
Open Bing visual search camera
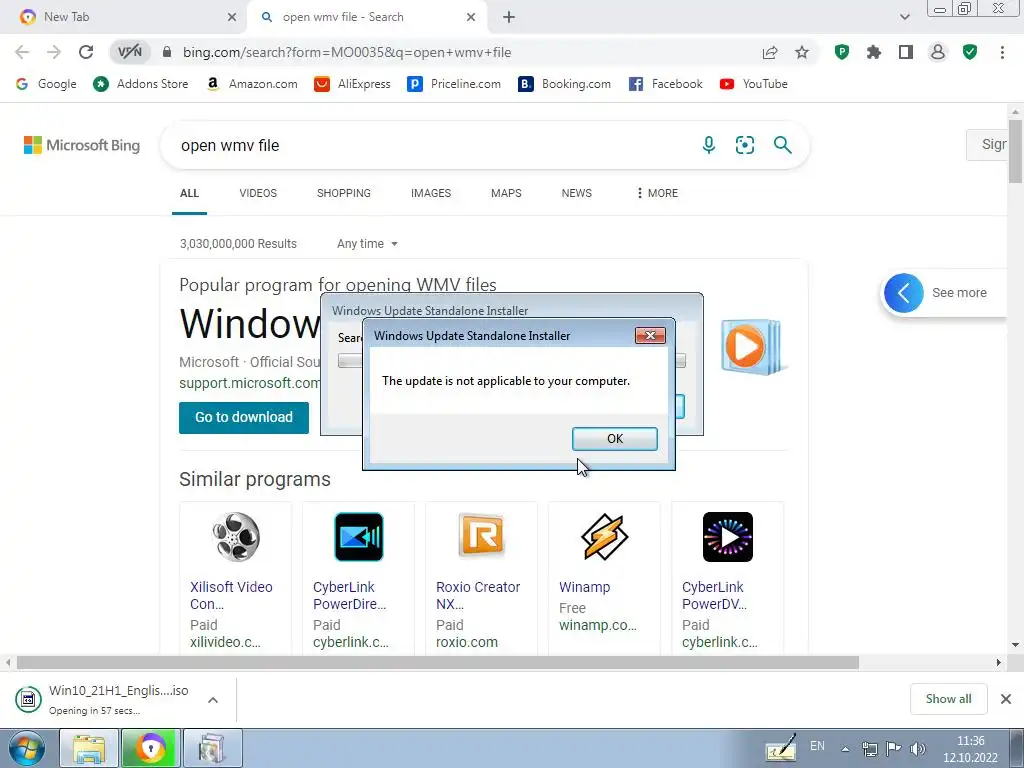click(x=744, y=145)
